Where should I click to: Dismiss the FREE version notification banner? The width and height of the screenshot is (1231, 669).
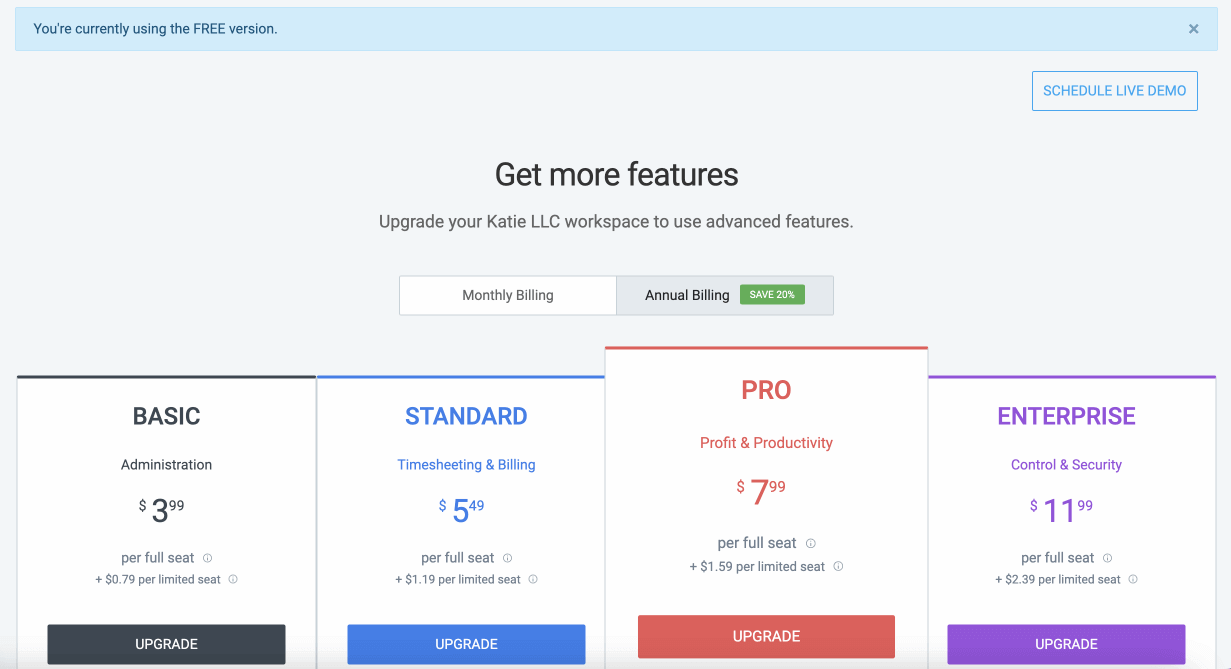click(1193, 29)
